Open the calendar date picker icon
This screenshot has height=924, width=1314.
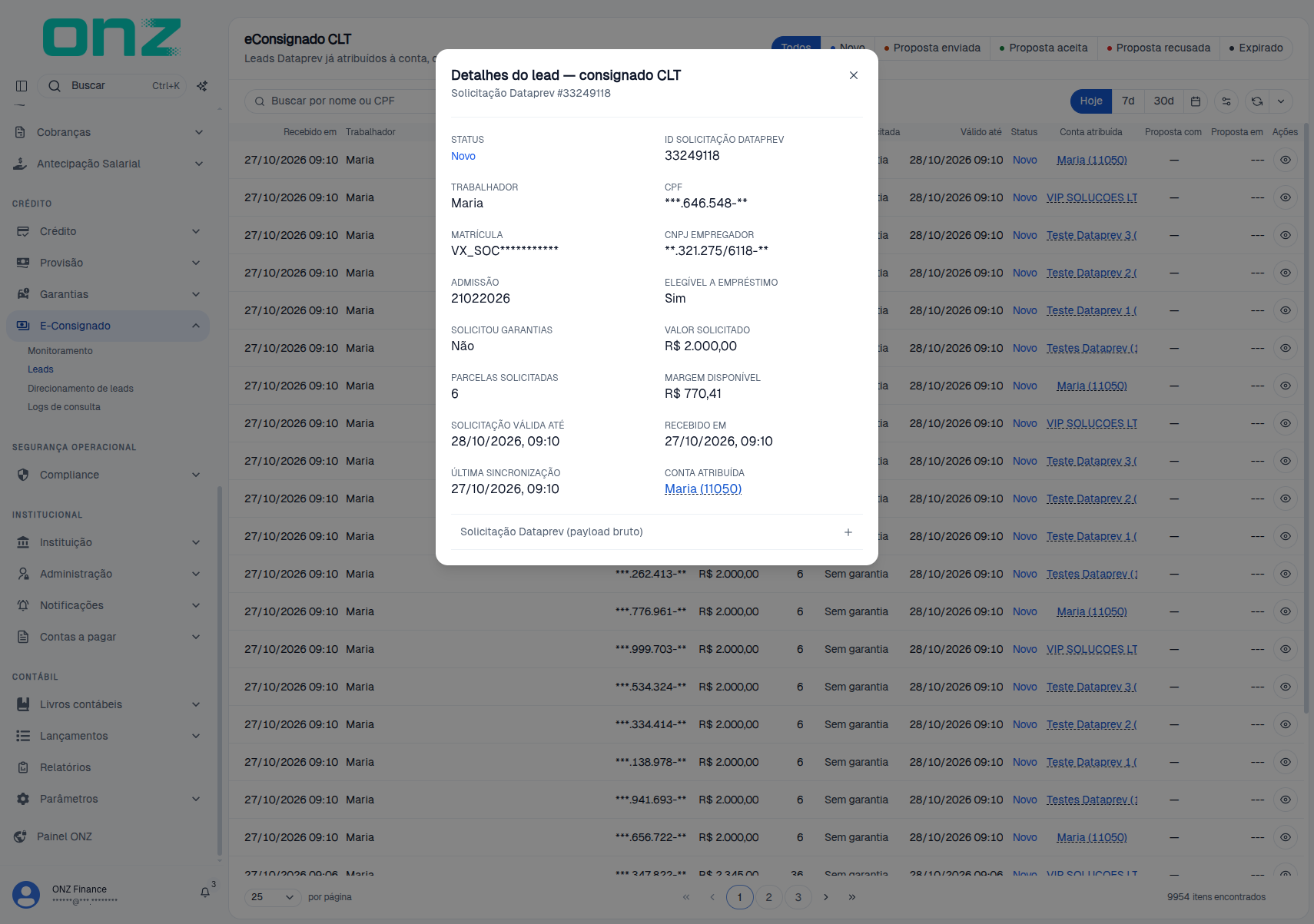(1196, 101)
